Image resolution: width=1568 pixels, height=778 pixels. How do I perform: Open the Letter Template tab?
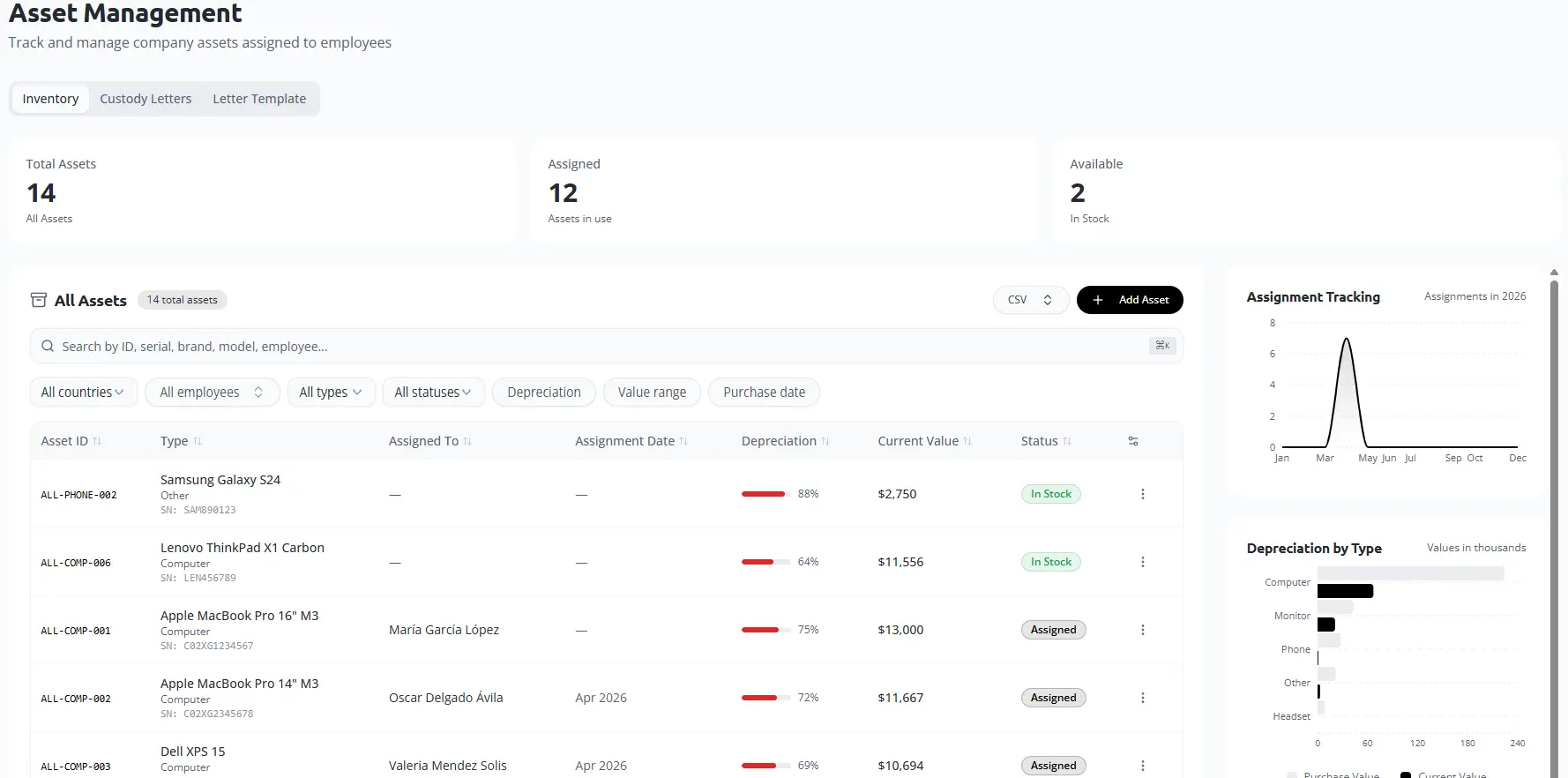pyautogui.click(x=259, y=99)
